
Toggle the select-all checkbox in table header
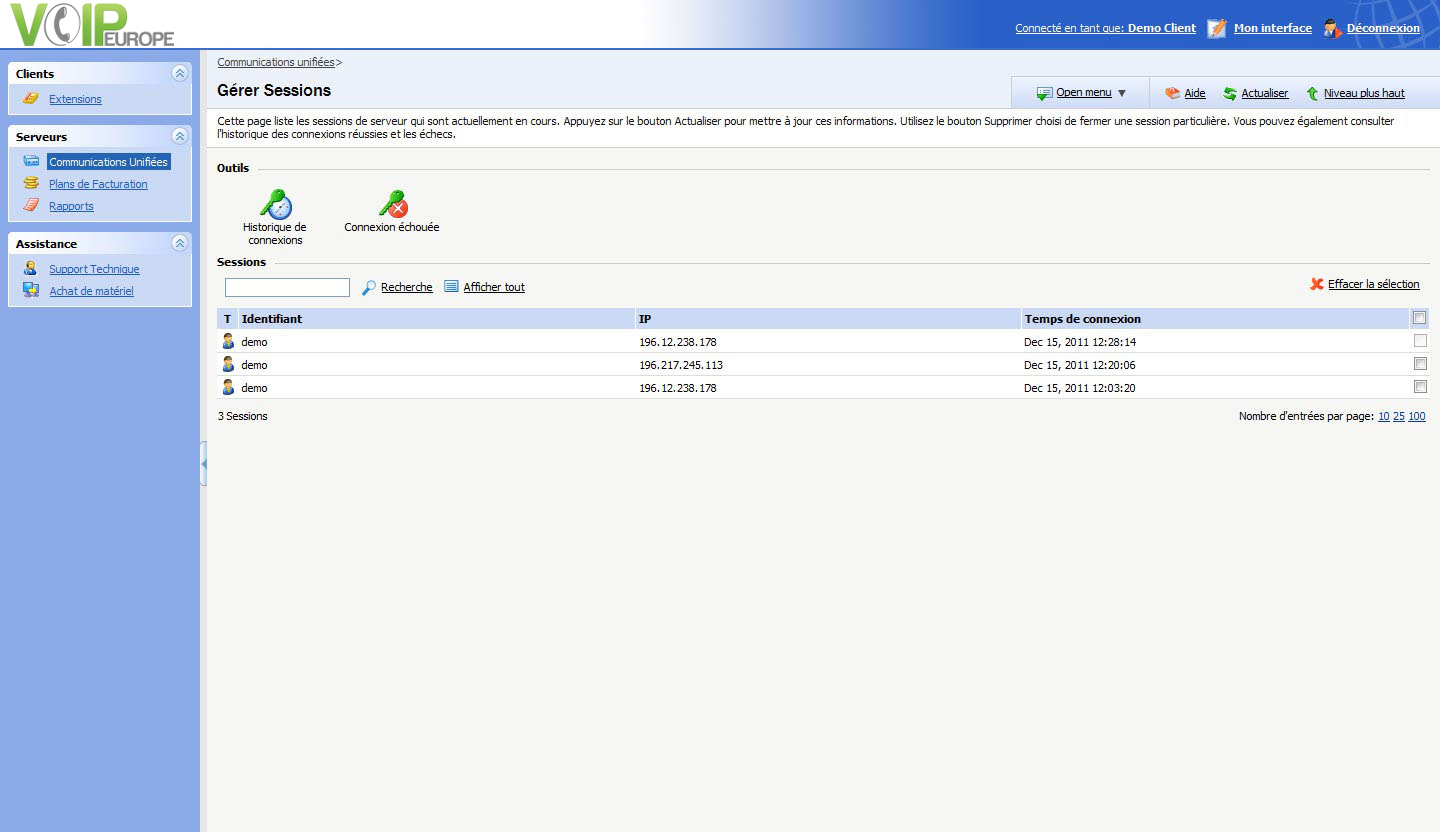click(1420, 318)
